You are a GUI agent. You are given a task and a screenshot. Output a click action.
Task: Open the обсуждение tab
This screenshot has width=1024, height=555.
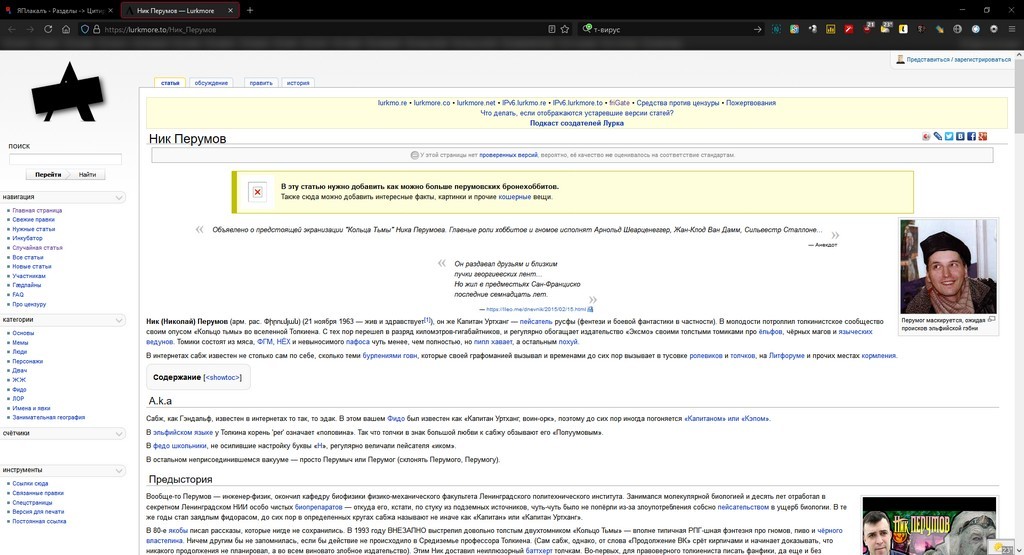pyautogui.click(x=212, y=83)
